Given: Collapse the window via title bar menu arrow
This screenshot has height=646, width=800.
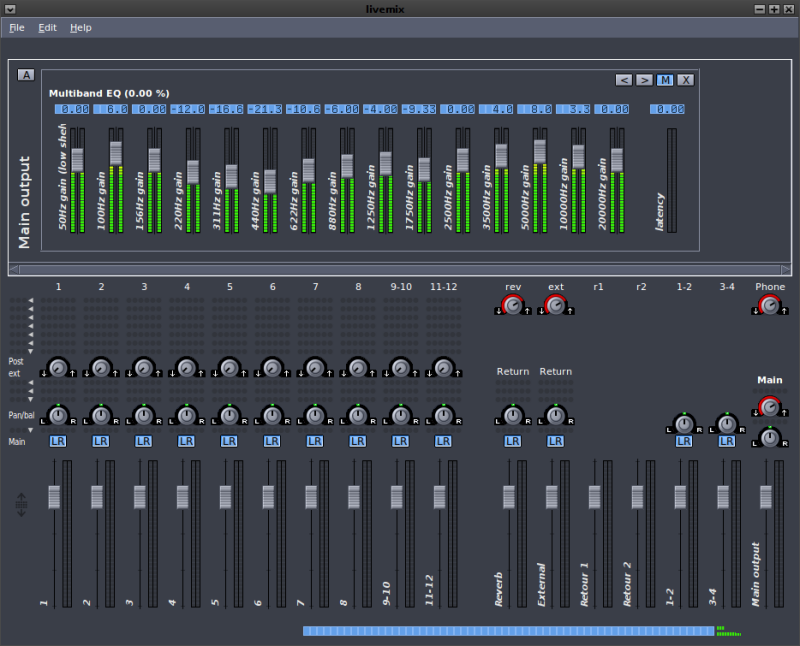Looking at the screenshot, I should pyautogui.click(x=11, y=8).
